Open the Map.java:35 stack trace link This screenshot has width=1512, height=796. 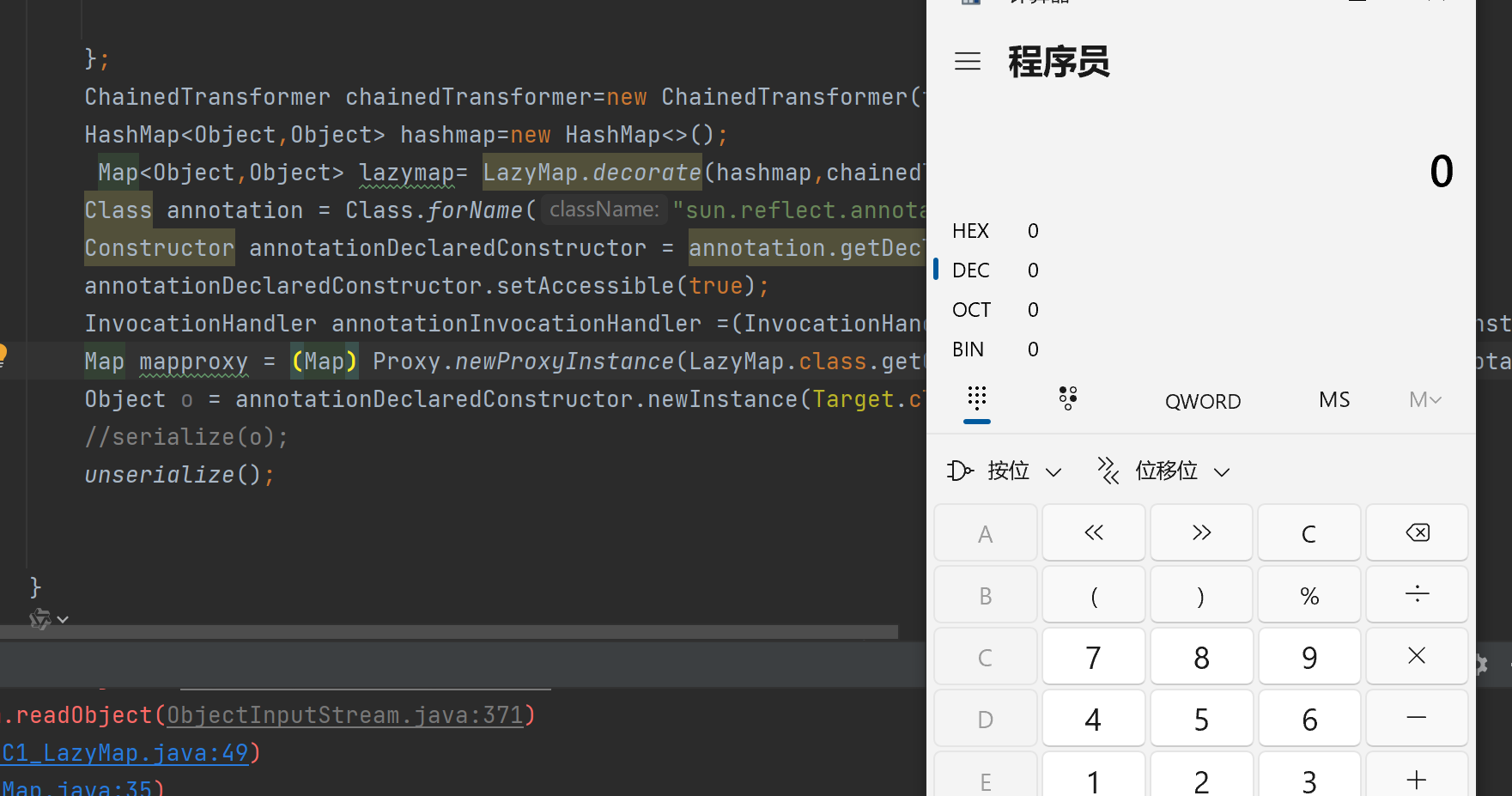pyautogui.click(x=77, y=787)
